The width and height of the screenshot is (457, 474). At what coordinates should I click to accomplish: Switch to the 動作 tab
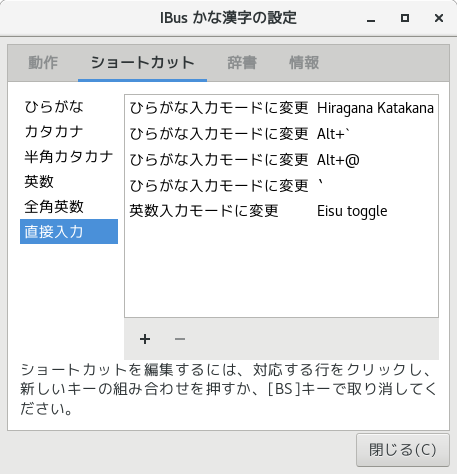click(x=43, y=63)
